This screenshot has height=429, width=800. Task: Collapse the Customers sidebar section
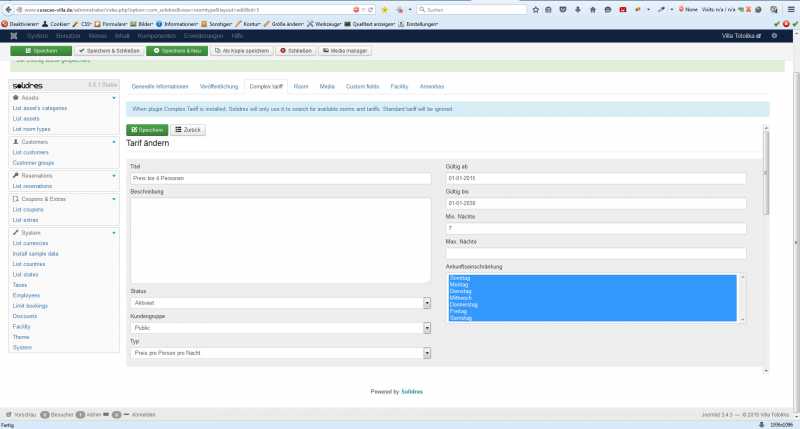click(114, 141)
